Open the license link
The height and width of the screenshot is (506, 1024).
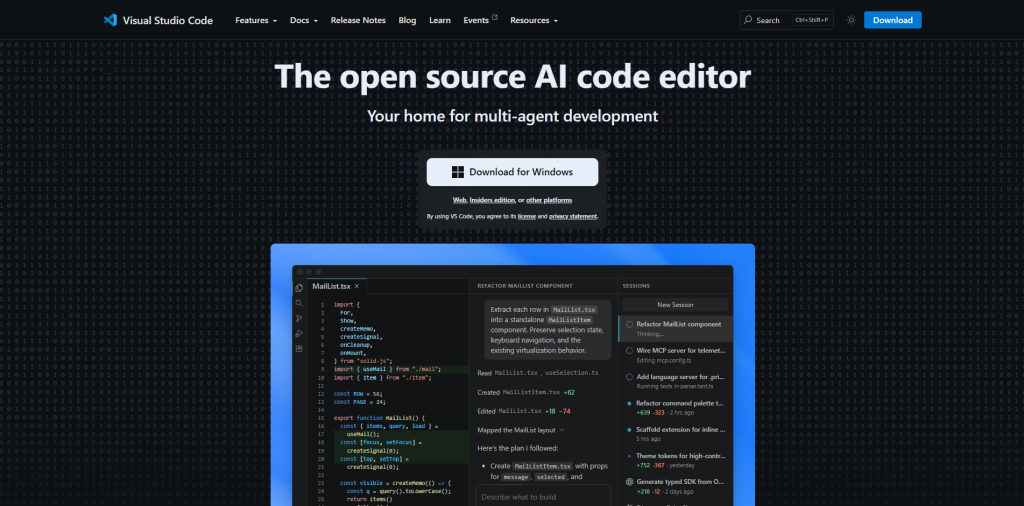point(526,216)
